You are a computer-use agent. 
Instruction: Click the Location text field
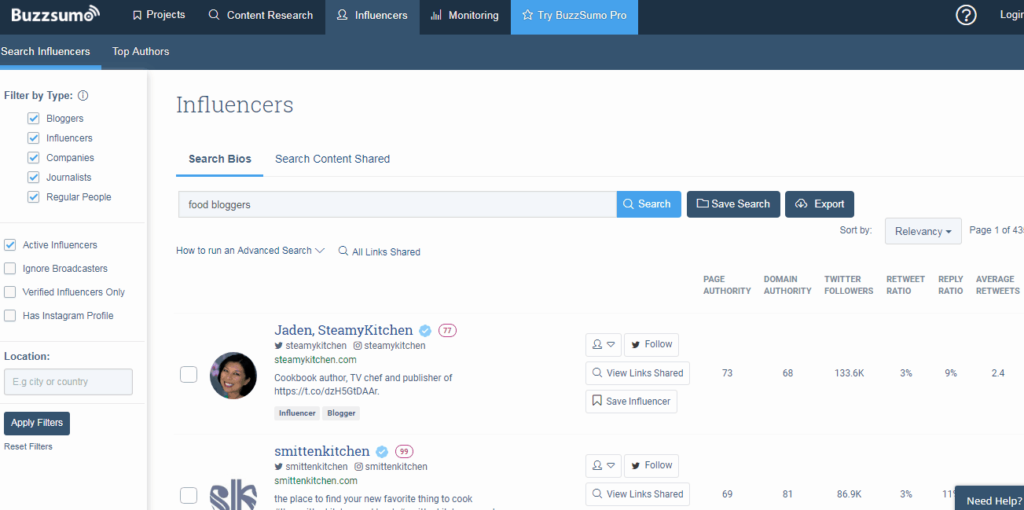tap(68, 381)
